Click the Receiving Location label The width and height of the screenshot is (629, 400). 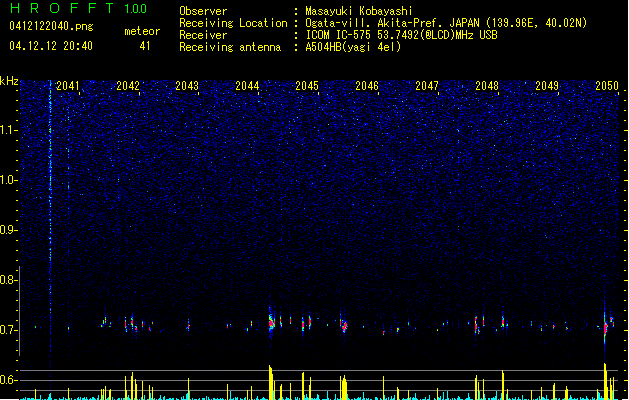tap(233, 23)
